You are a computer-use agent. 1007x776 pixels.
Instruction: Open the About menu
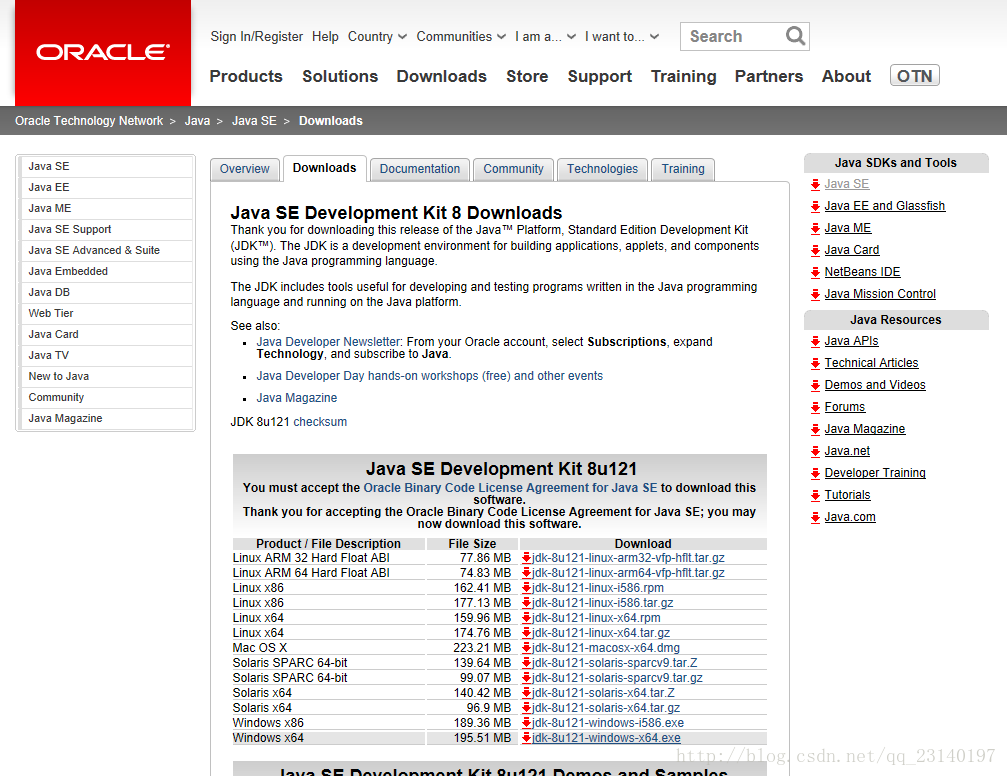point(846,76)
